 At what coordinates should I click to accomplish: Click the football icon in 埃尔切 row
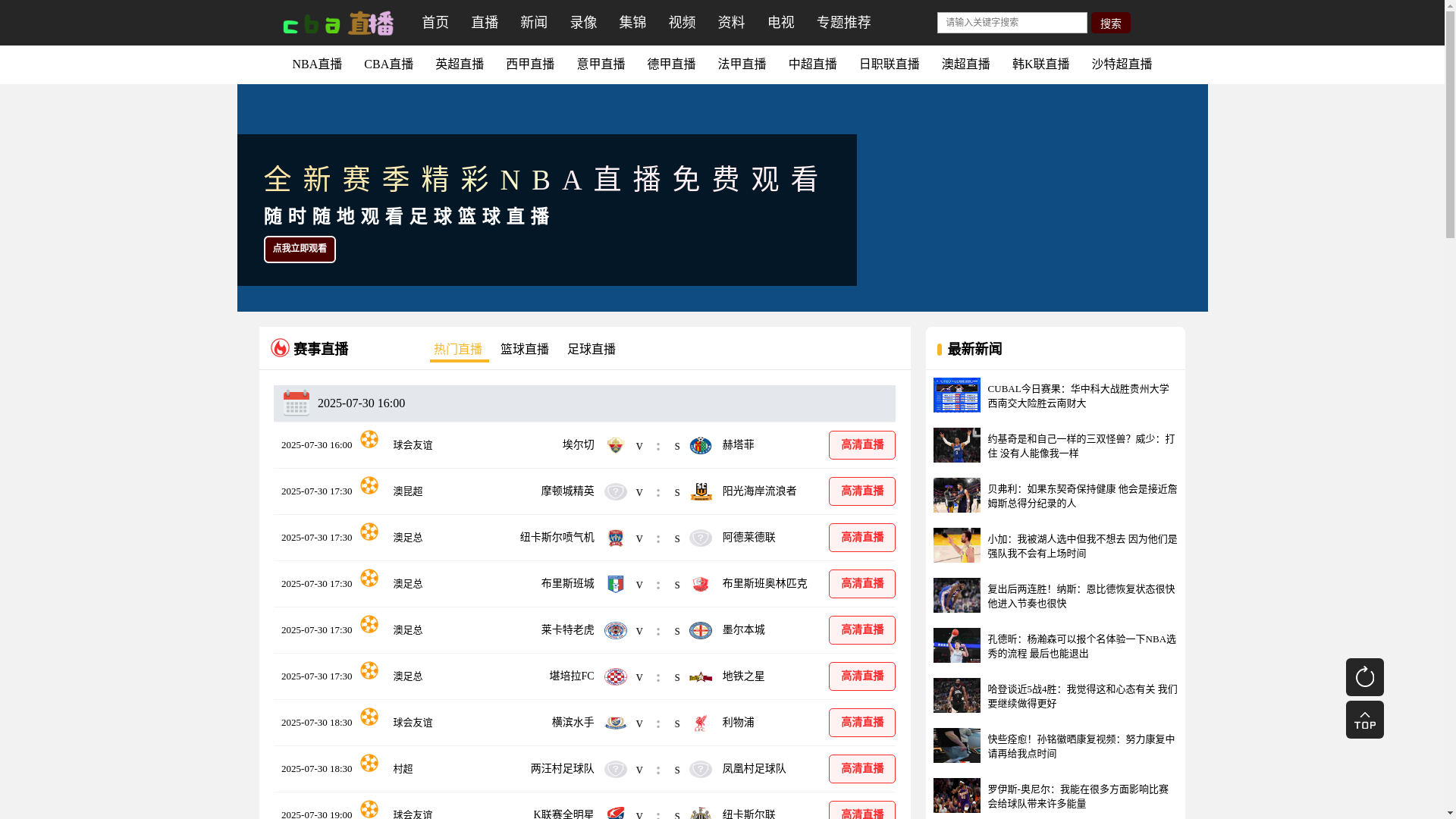(369, 439)
